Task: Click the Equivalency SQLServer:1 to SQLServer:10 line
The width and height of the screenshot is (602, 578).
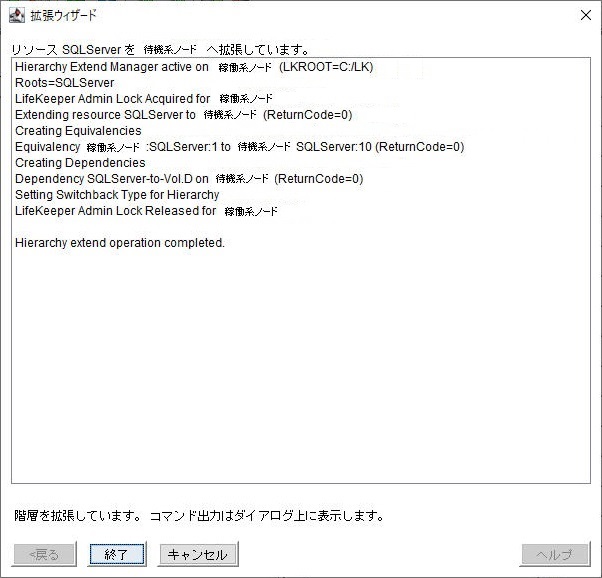Action: tap(240, 147)
